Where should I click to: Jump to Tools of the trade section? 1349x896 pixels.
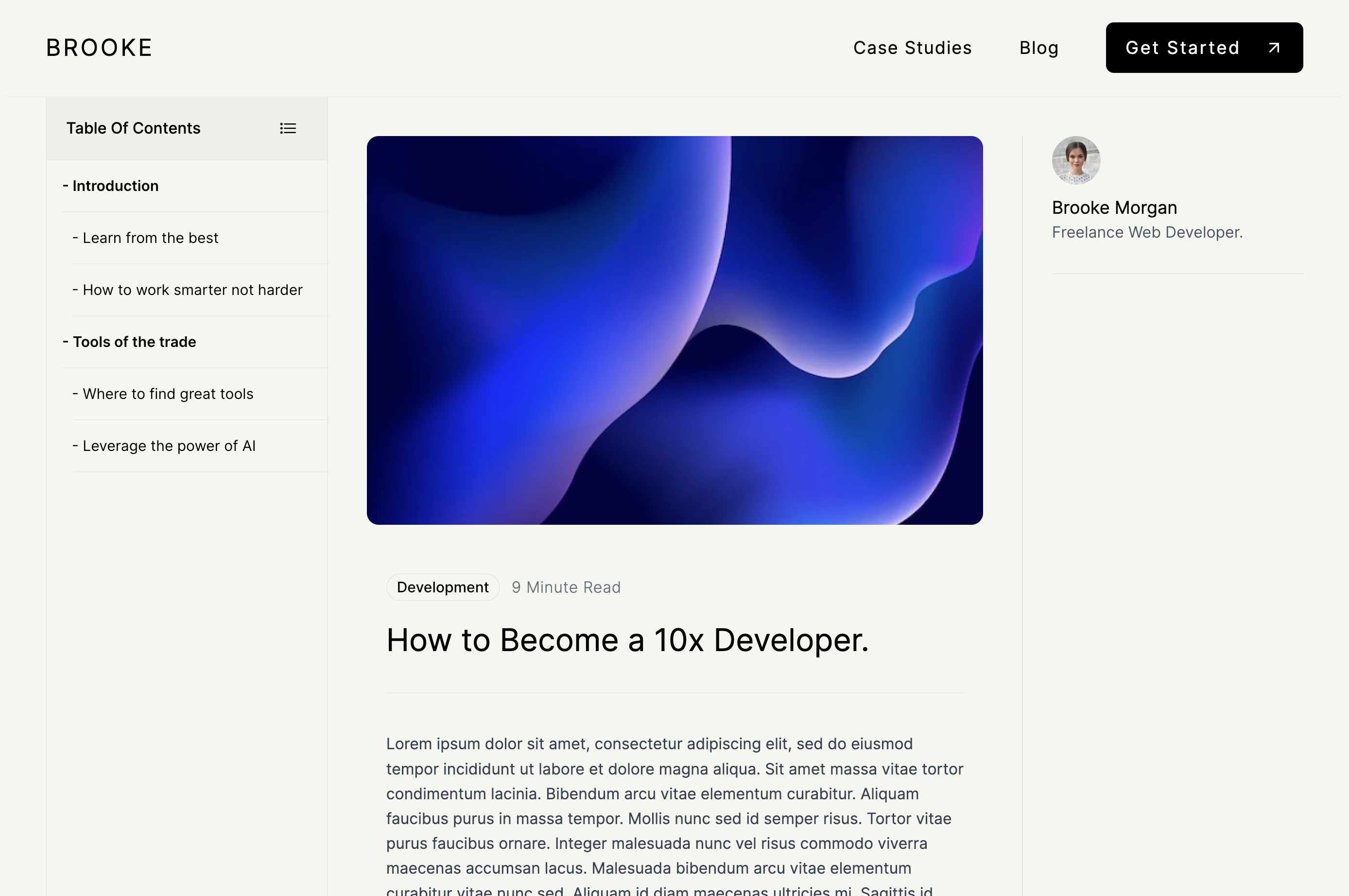click(x=134, y=342)
